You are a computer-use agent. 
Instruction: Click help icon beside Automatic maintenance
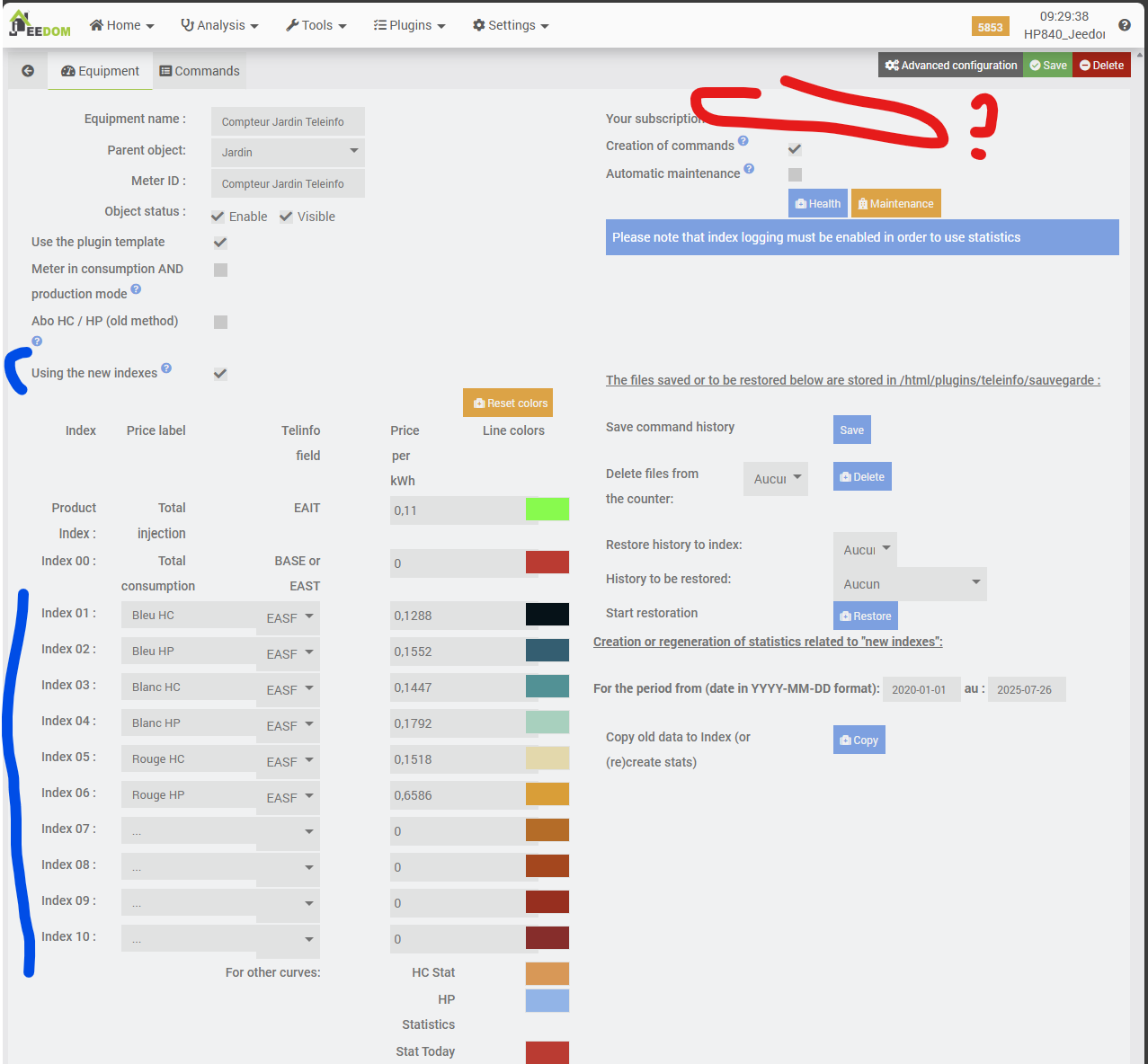(749, 169)
